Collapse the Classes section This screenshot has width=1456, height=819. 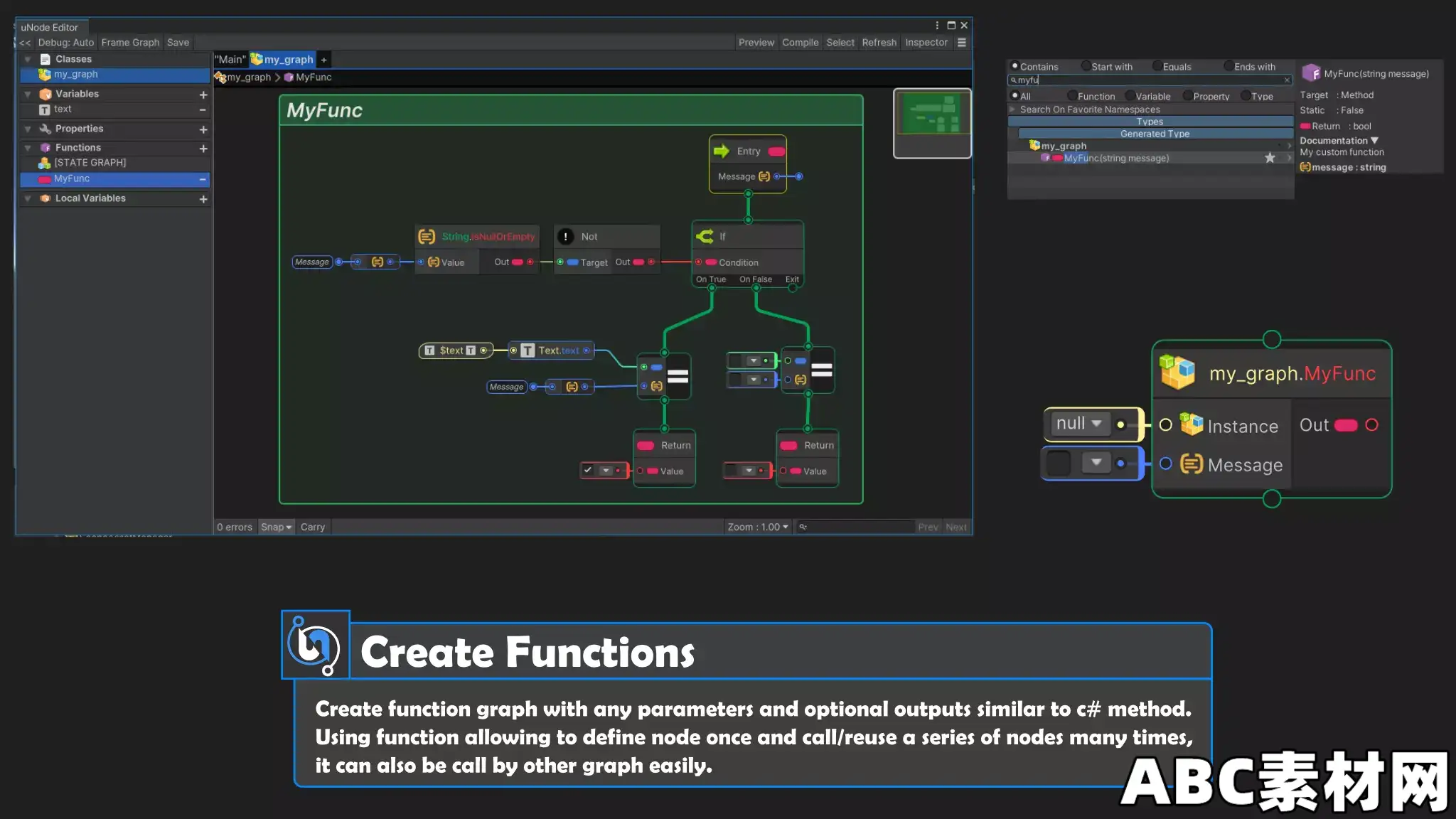(28, 59)
